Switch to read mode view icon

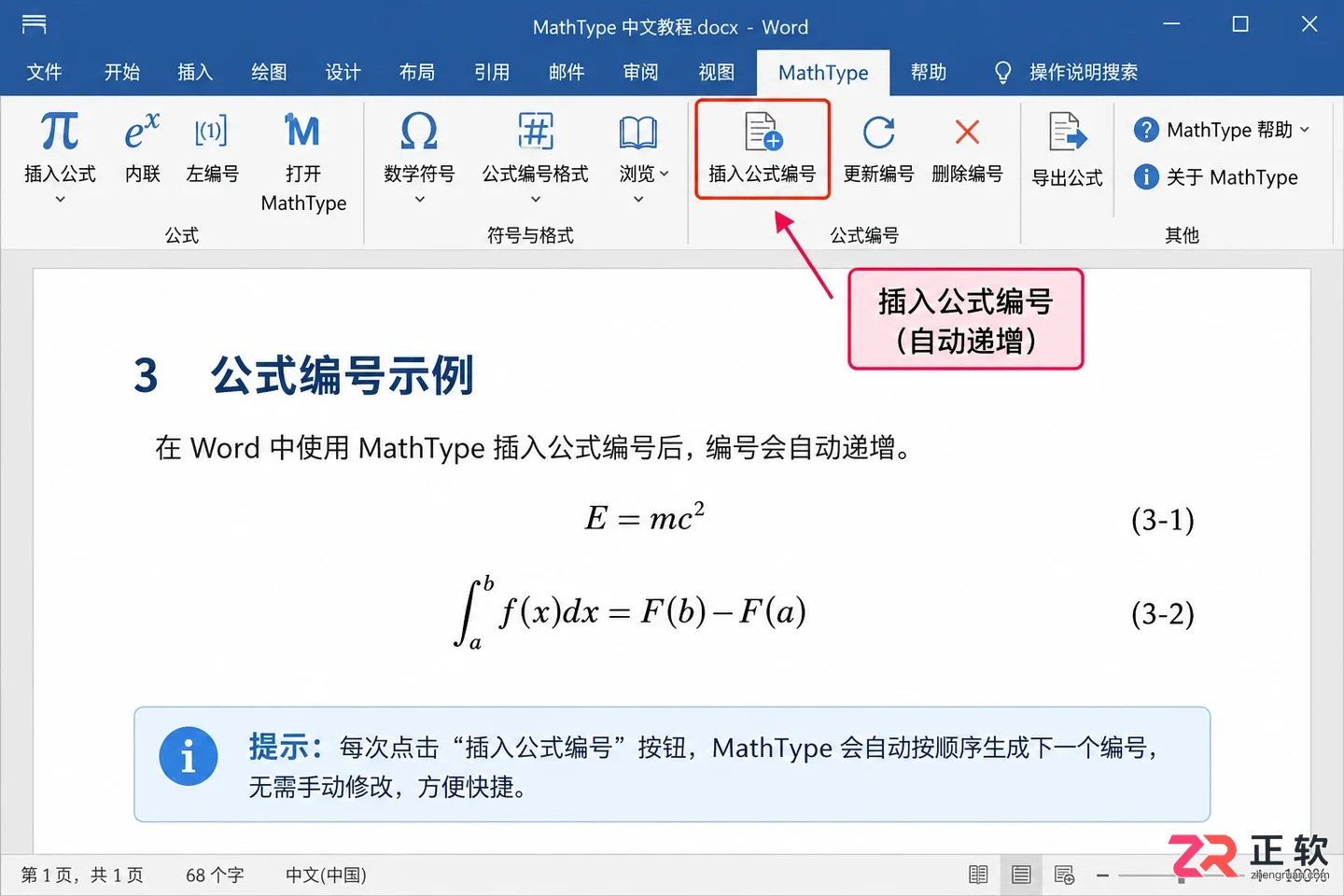pyautogui.click(x=978, y=875)
